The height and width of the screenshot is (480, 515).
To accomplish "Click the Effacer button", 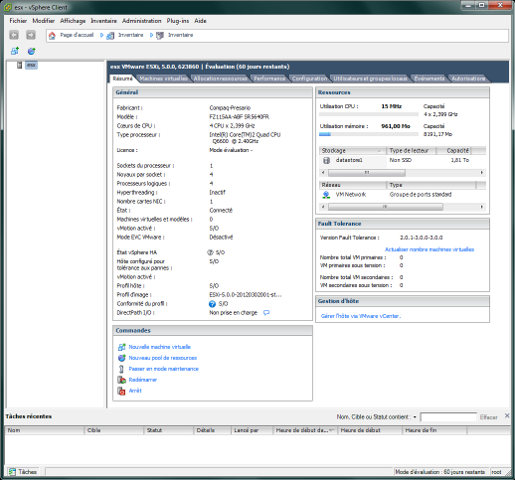I will 488,417.
